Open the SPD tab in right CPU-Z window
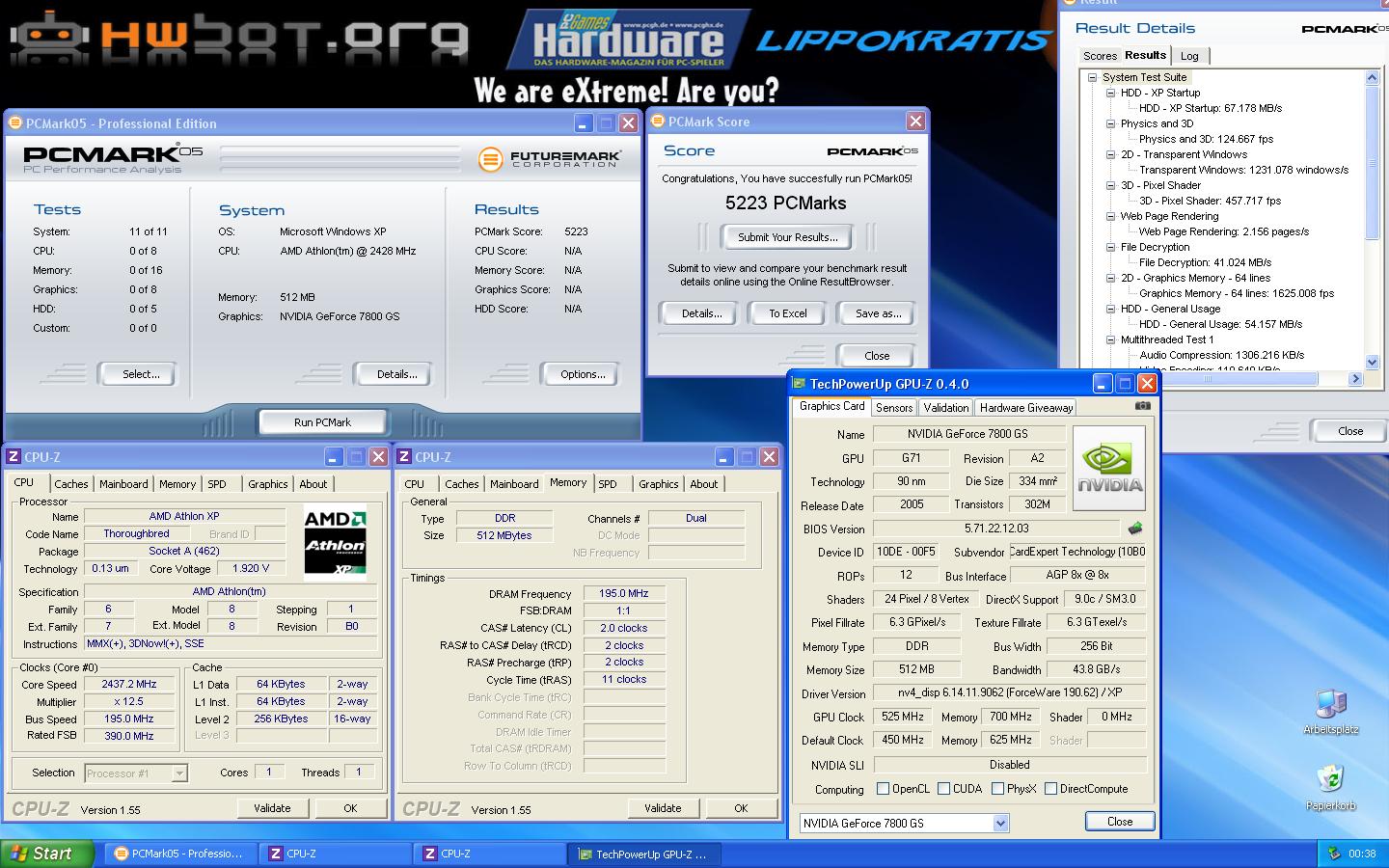The image size is (1389, 868). pyautogui.click(x=608, y=484)
